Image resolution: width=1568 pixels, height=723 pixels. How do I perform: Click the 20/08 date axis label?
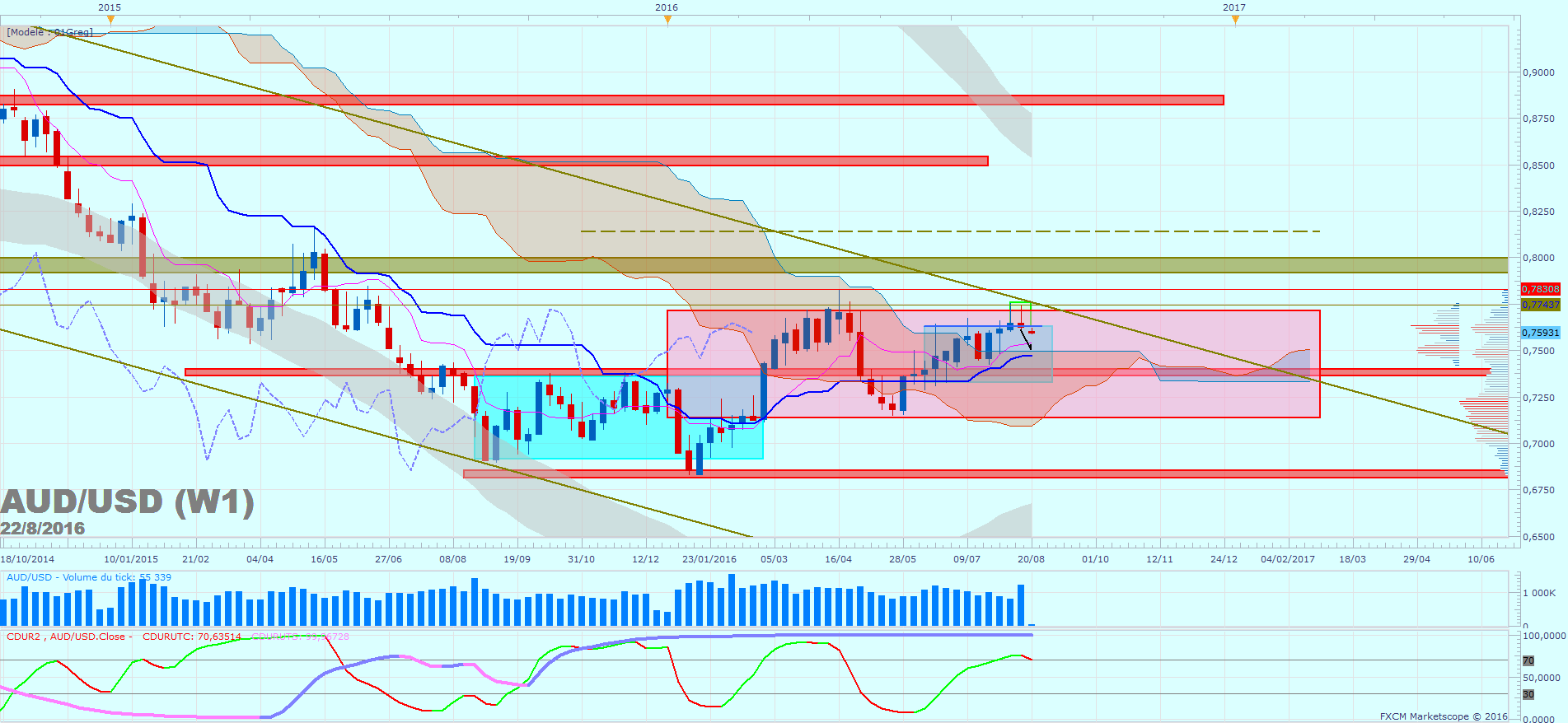(x=1031, y=559)
